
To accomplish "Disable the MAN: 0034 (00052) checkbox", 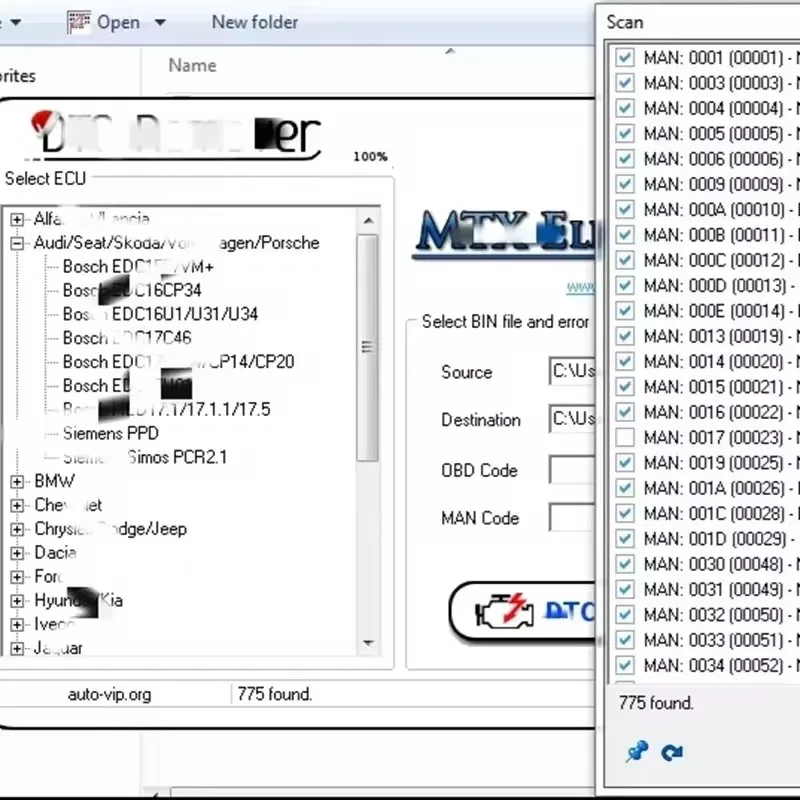I will [624, 665].
